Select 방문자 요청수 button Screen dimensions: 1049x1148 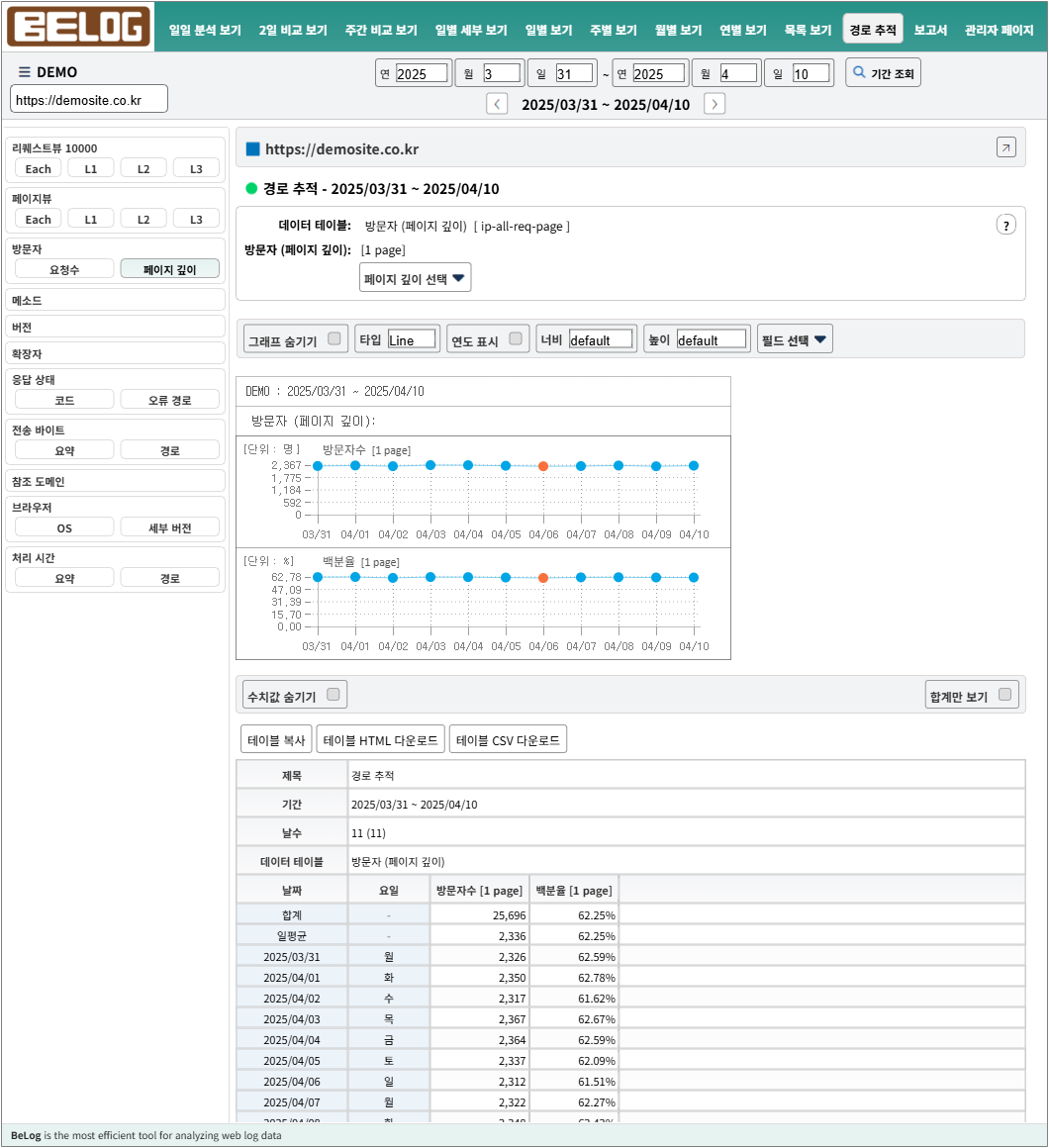(x=64, y=269)
